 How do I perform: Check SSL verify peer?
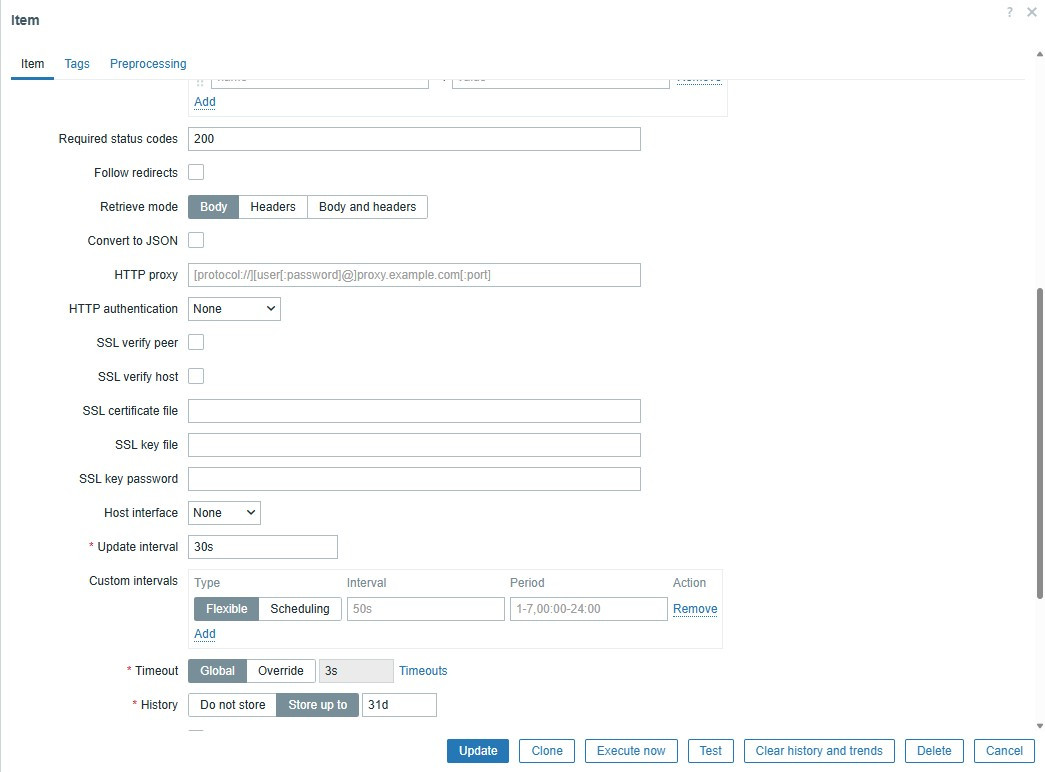[x=196, y=342]
